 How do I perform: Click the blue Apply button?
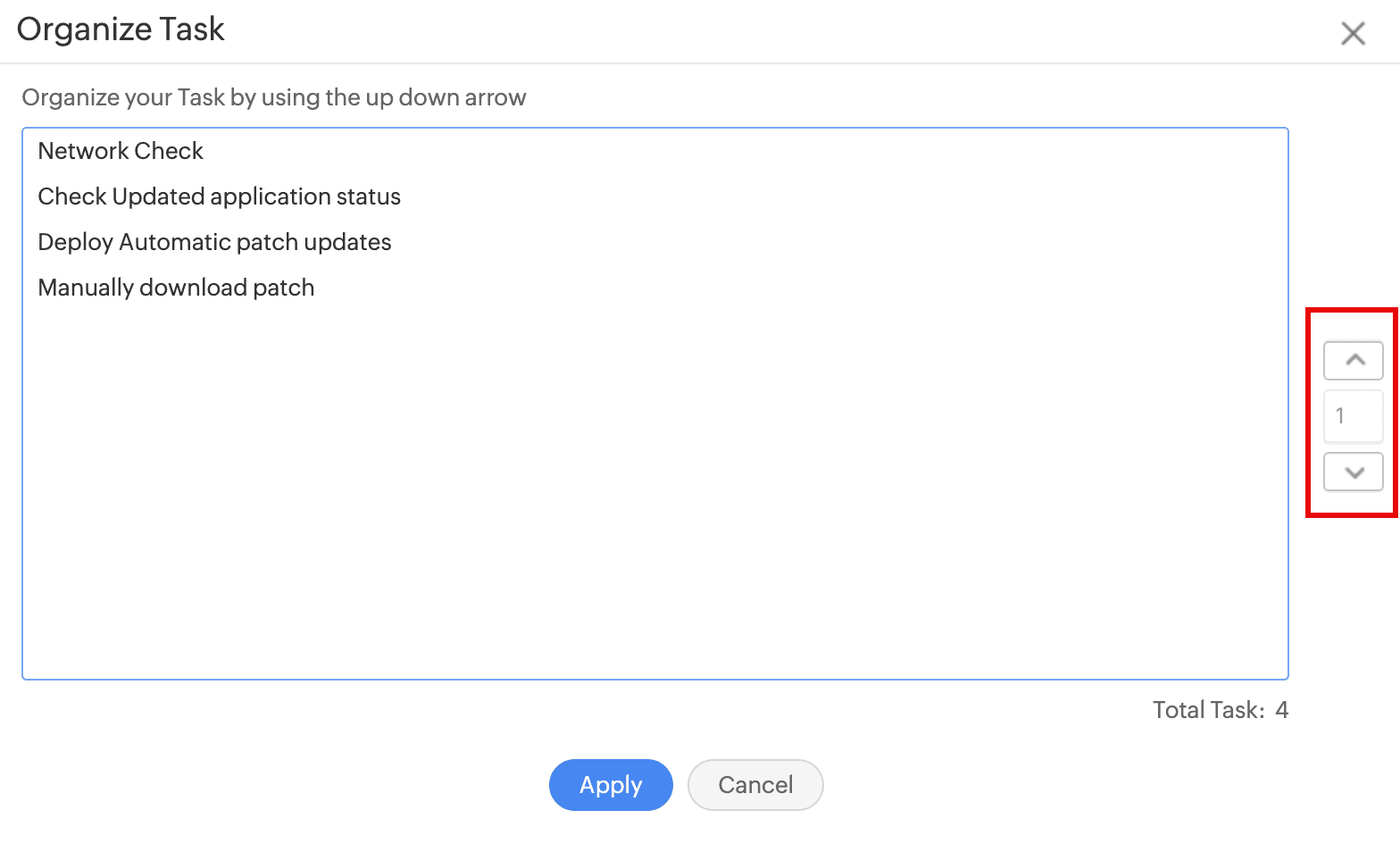(611, 785)
